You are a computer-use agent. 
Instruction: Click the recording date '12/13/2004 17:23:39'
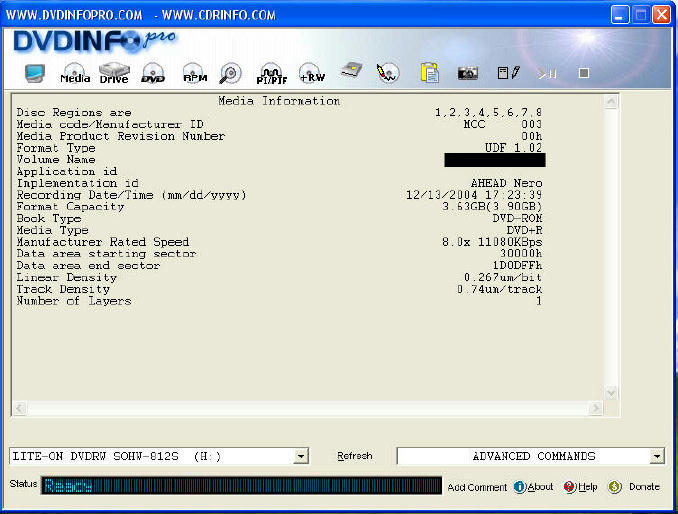pos(474,195)
